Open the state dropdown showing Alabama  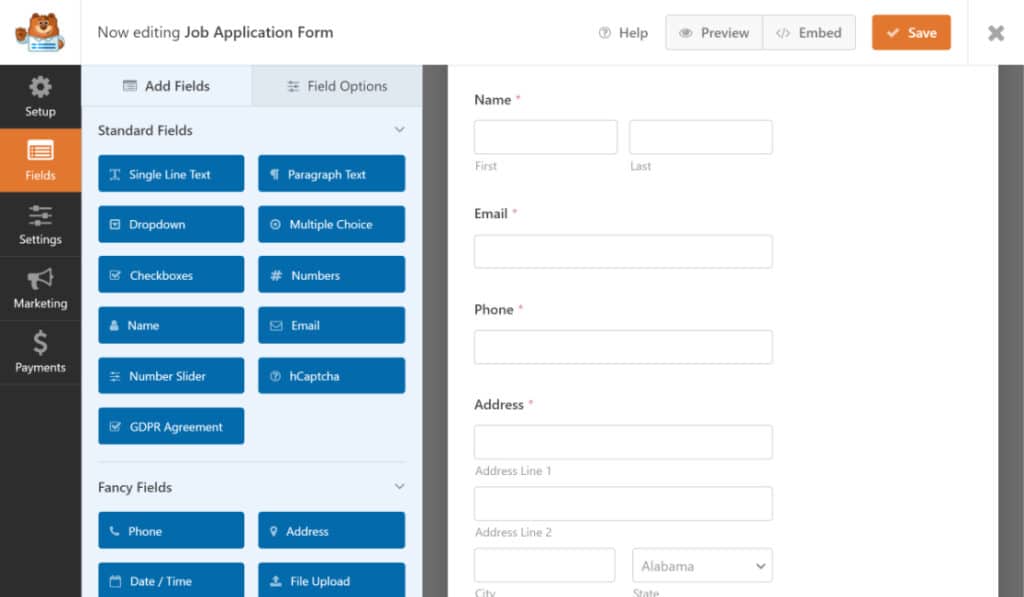click(x=702, y=565)
